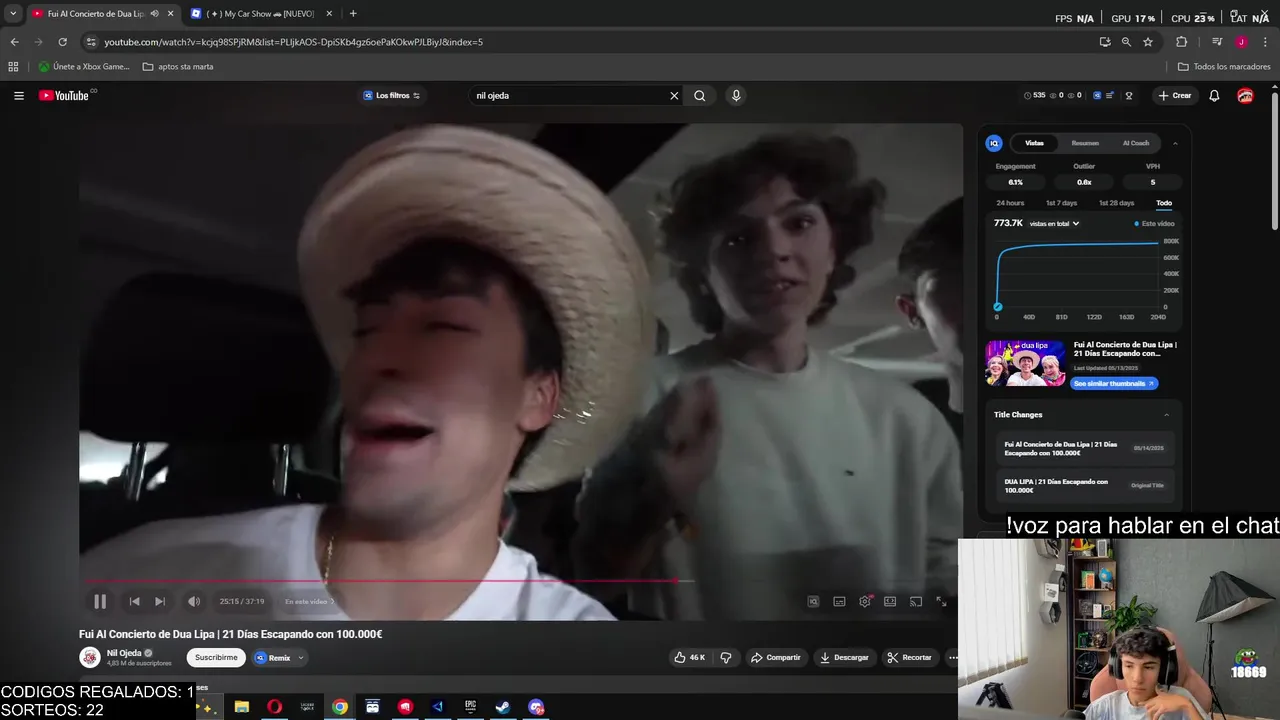Viewport: 1280px width, 720px height.
Task: Select the AI Coach tab
Action: [x=1136, y=143]
